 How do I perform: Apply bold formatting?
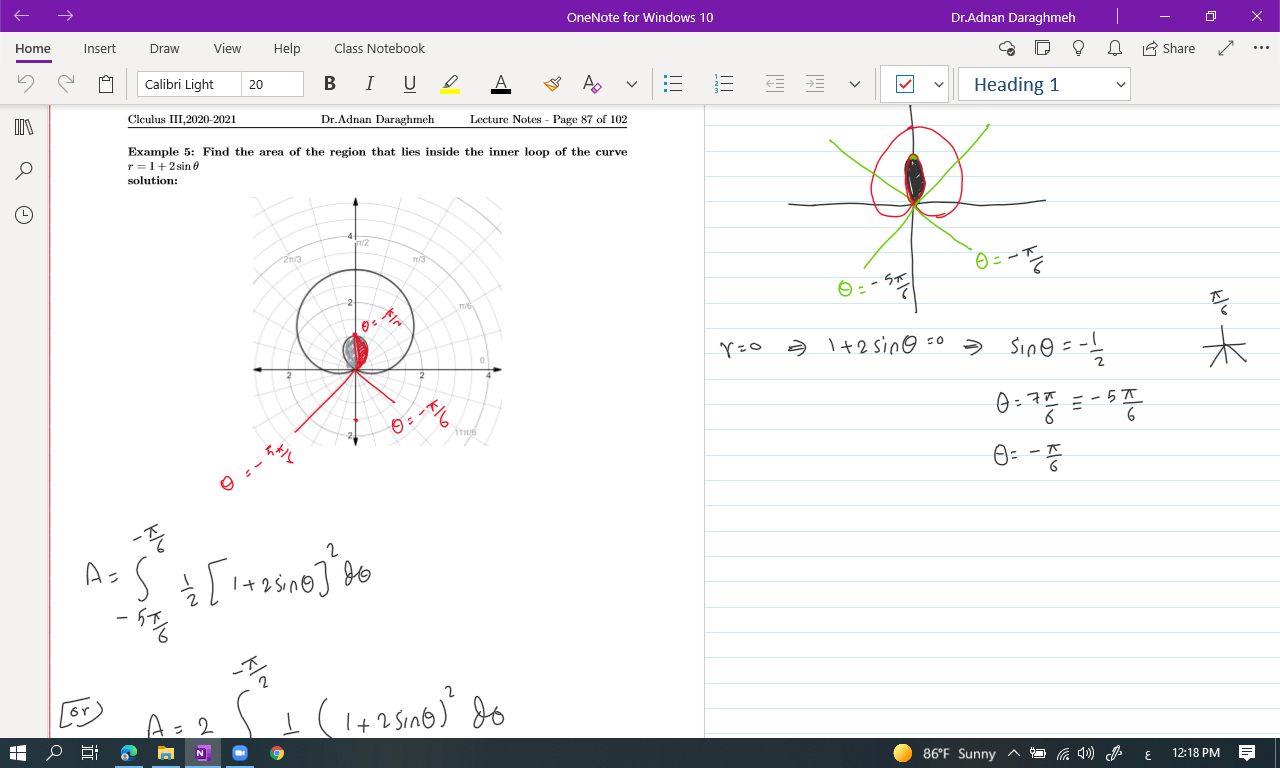point(330,84)
